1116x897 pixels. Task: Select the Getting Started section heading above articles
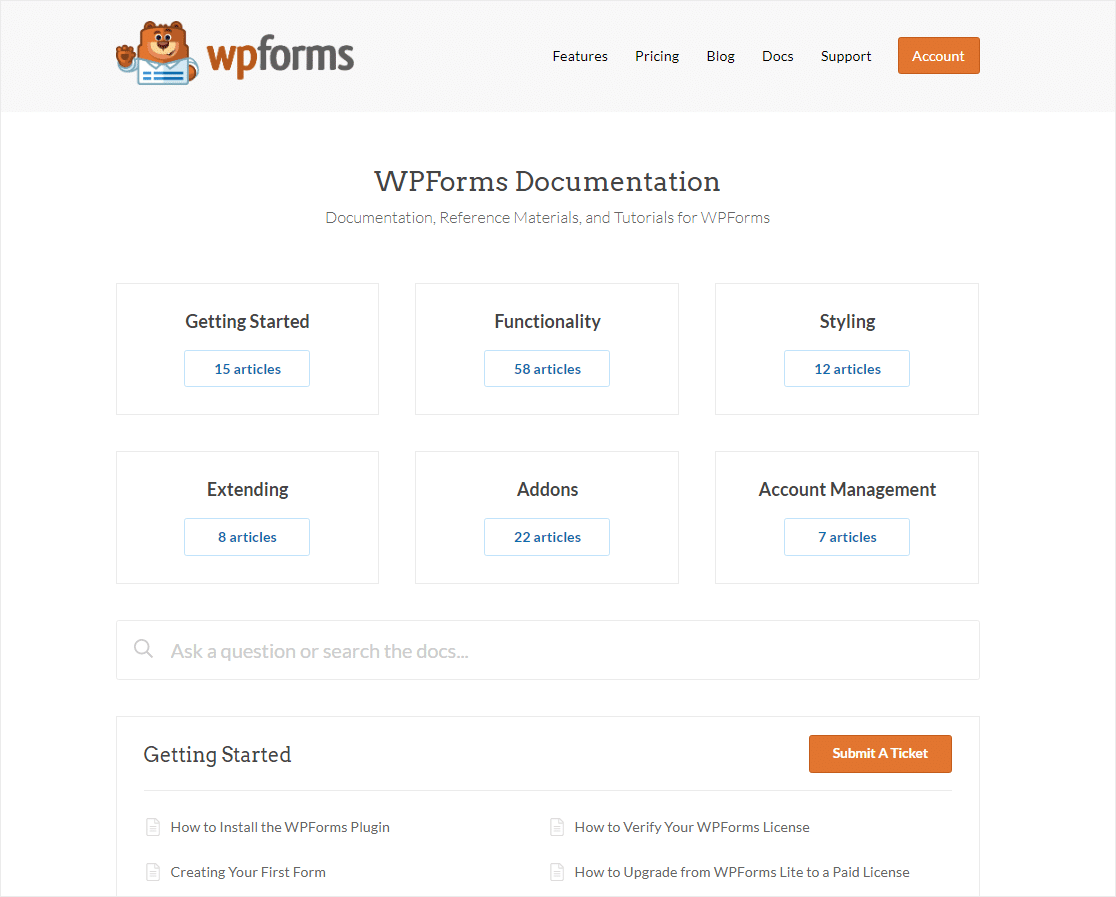click(x=217, y=755)
